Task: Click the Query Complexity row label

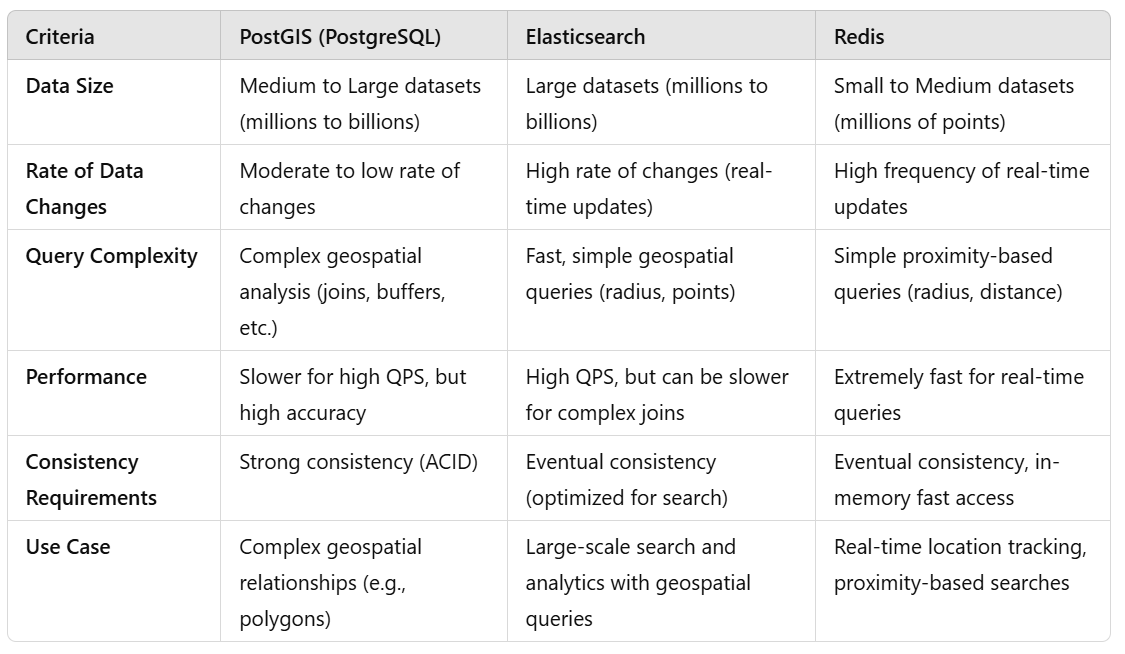Action: click(111, 257)
